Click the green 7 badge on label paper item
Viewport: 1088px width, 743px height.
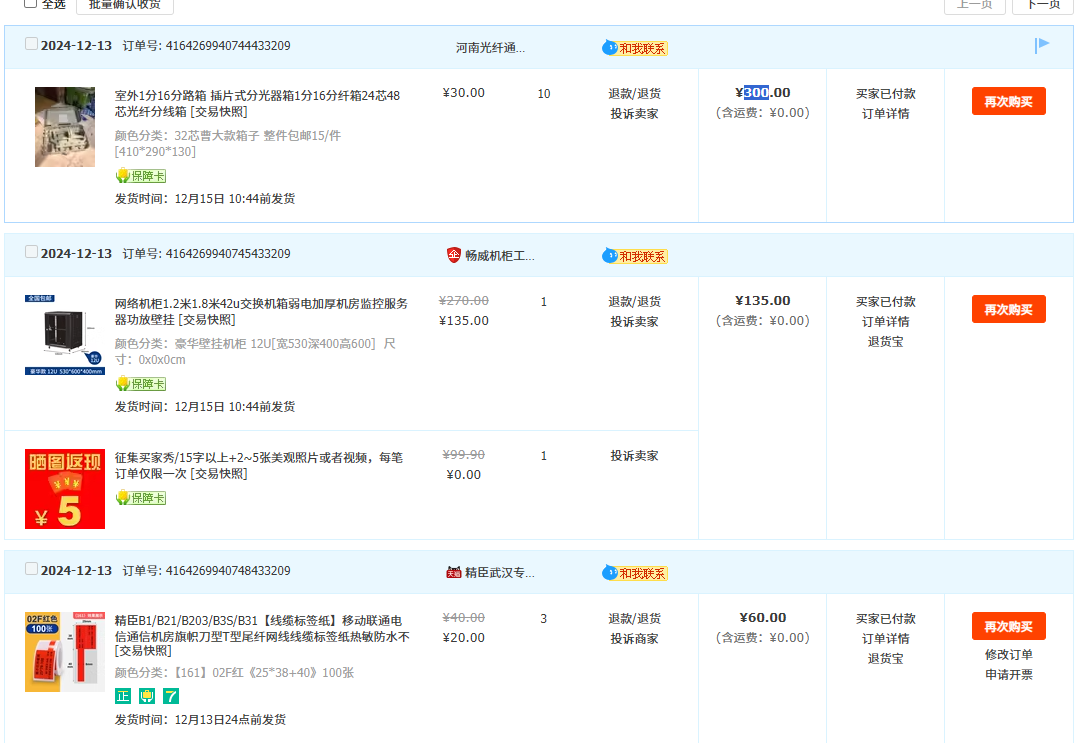click(171, 696)
